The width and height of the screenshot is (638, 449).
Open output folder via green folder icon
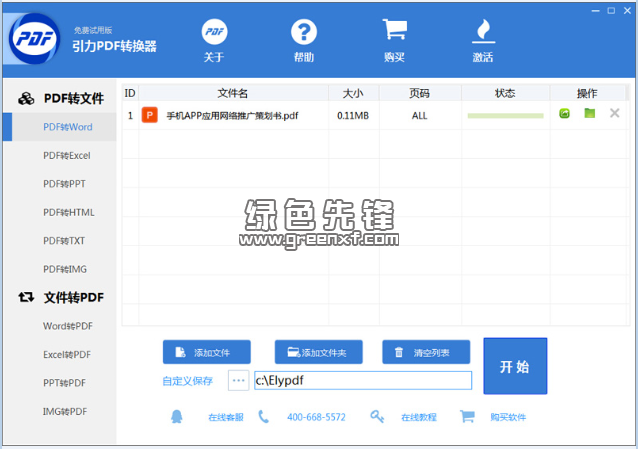click(590, 113)
